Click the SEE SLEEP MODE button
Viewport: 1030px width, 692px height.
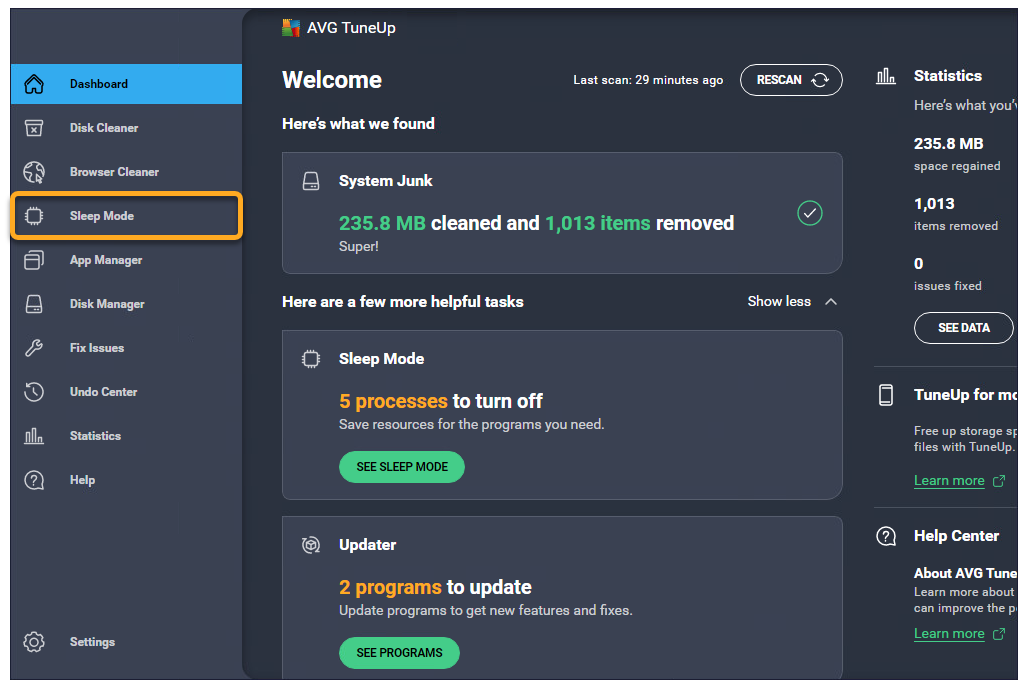tap(402, 467)
